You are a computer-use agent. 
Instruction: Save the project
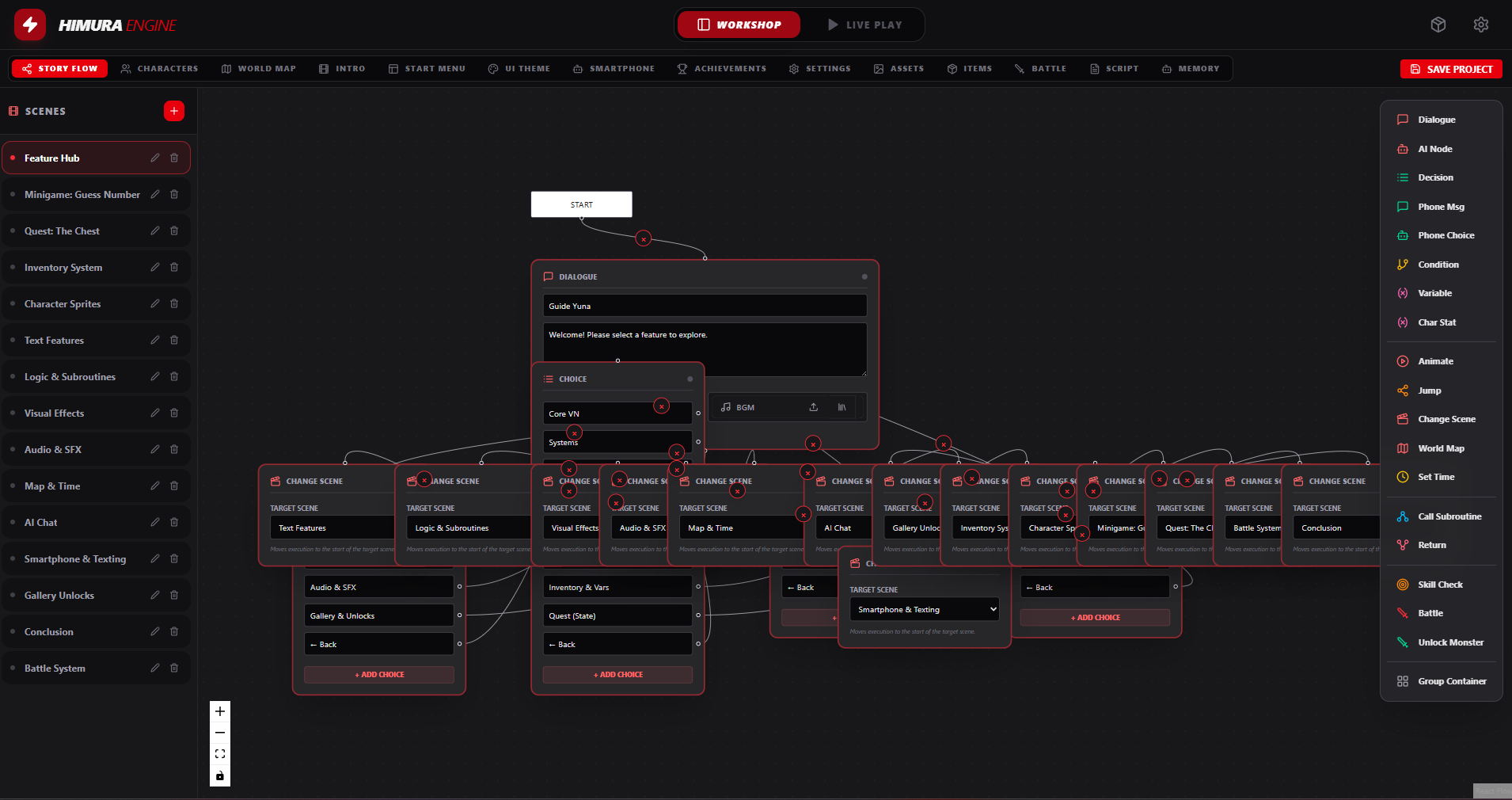(1451, 69)
